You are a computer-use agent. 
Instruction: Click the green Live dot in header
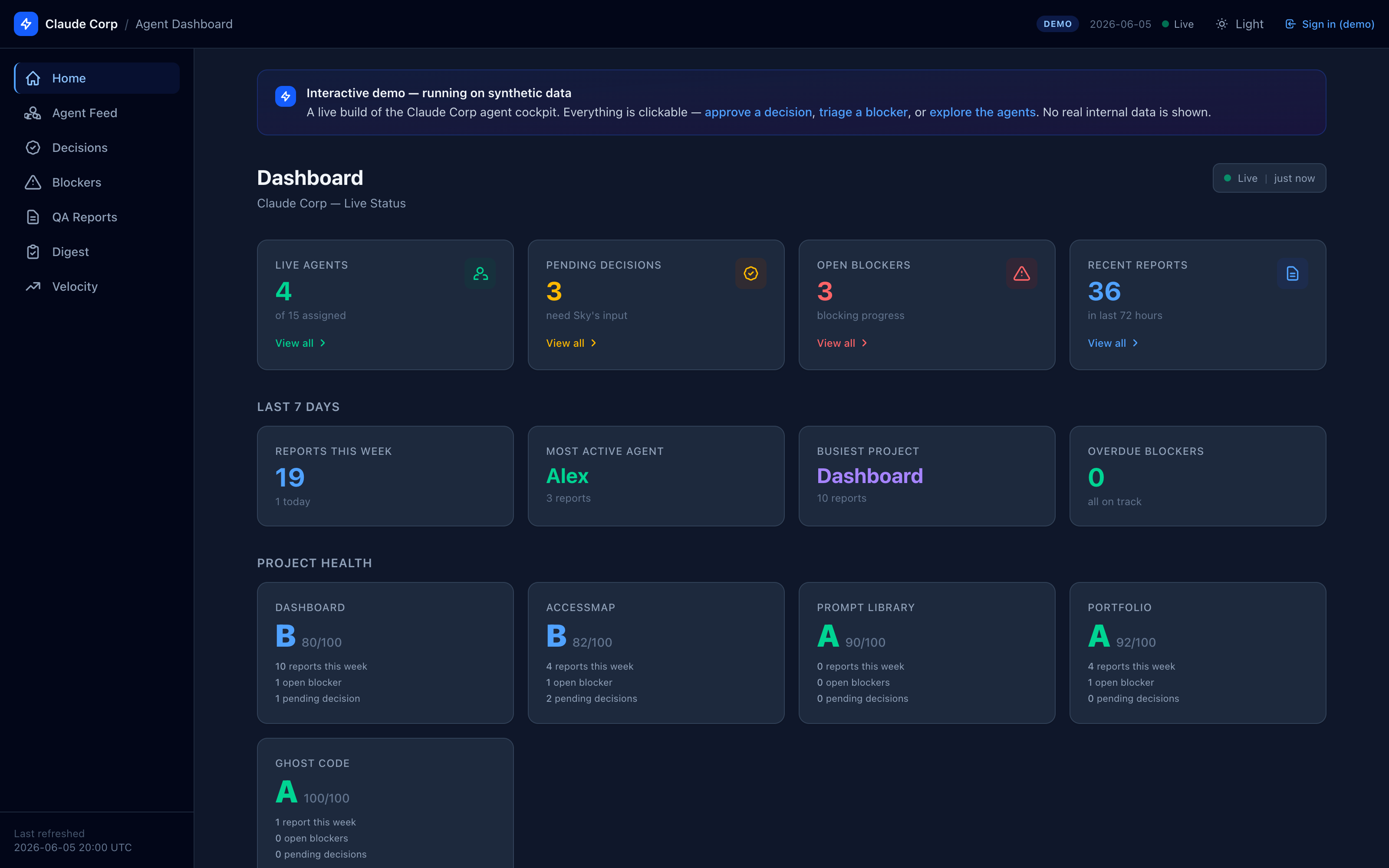(1165, 24)
